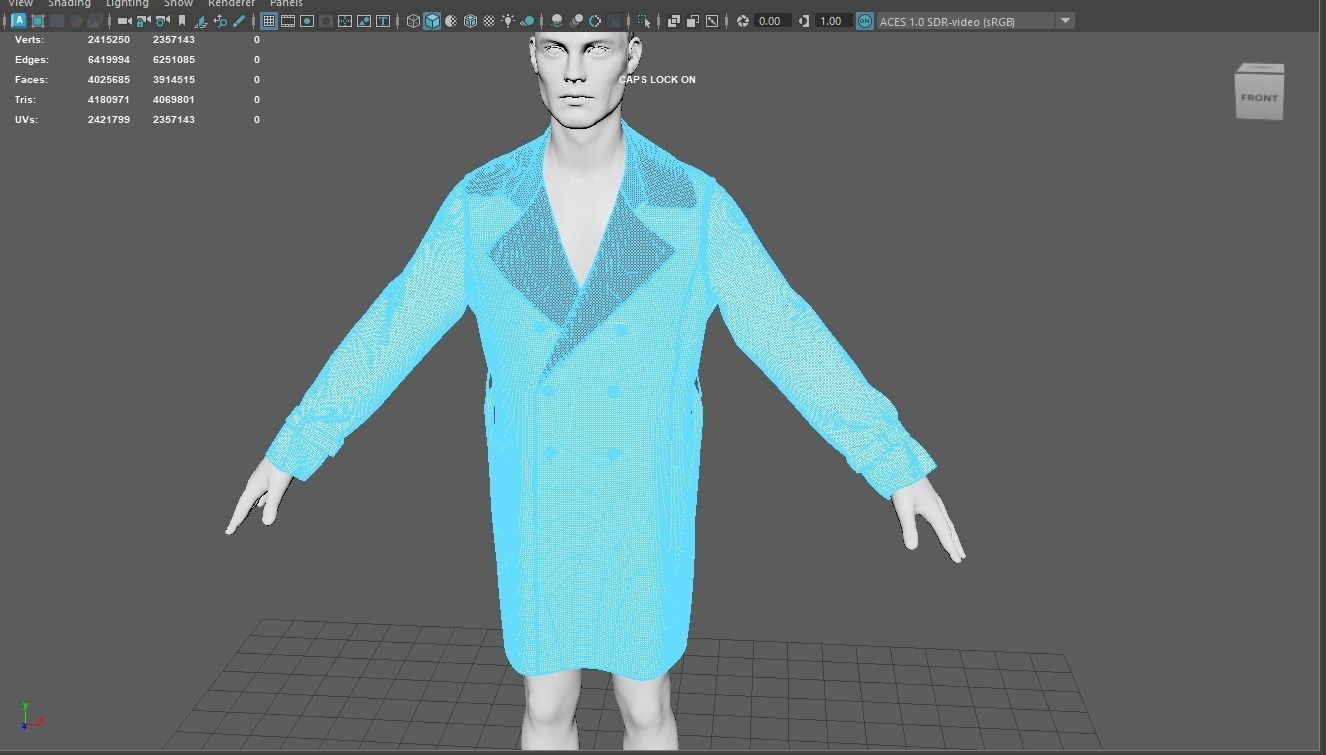Open the Renderer panel menu
1326x755 pixels.
231,4
